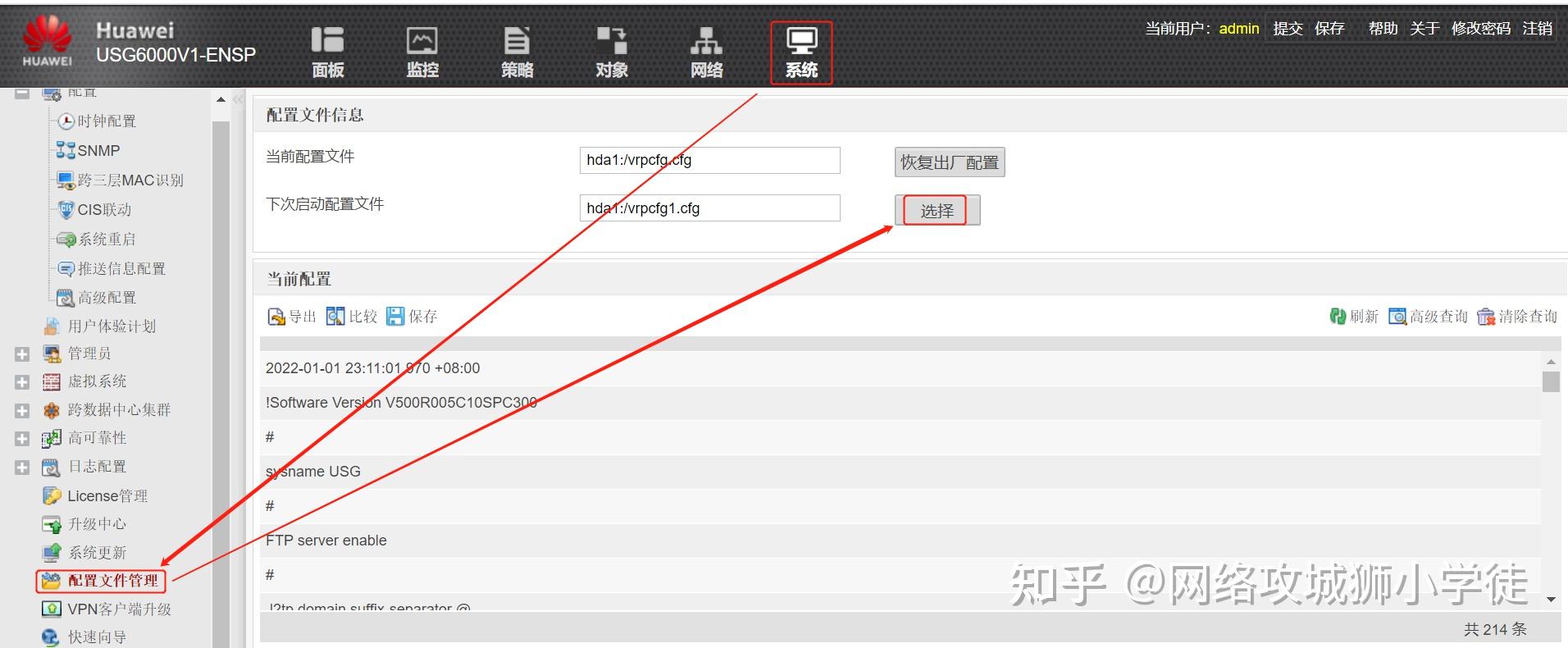Collapse the 配置 tree node
1568x648 pixels.
(22, 93)
